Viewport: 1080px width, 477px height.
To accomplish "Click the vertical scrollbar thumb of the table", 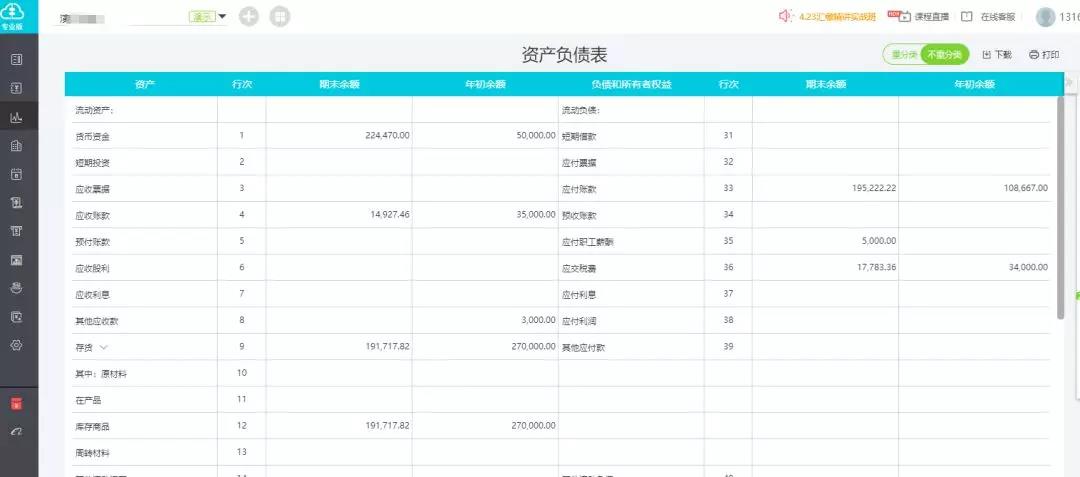I will (x=1061, y=207).
